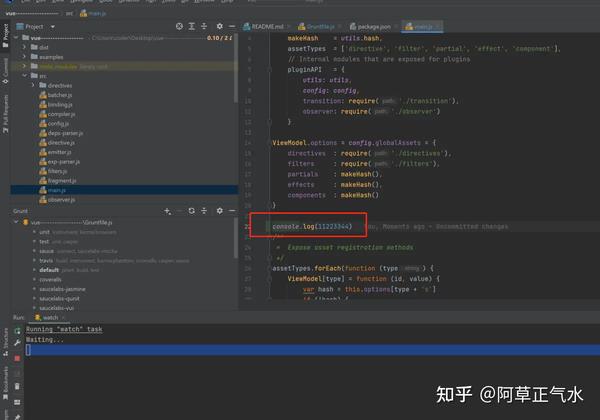Click the wrench icon in the Run toolbar
The image size is (600, 420).
coord(17,343)
